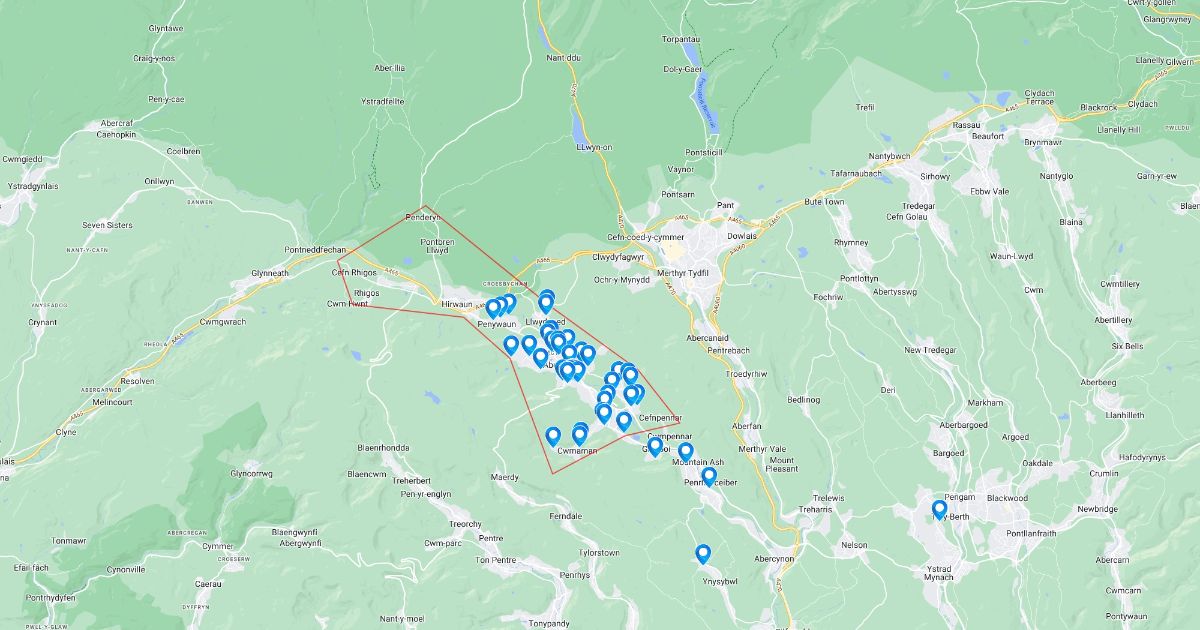Click the map pin beside Tir-y-Berth
Screen dimensions: 1200x630
(939, 510)
